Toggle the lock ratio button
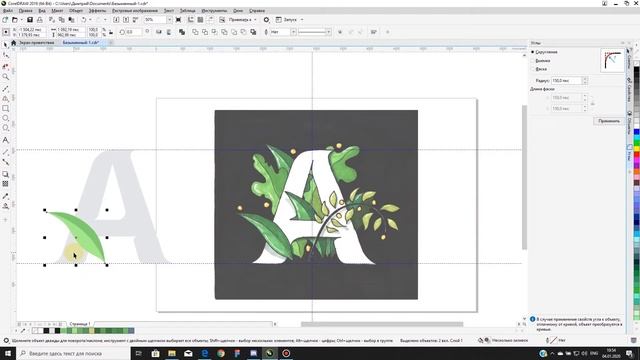 [x=111, y=32]
